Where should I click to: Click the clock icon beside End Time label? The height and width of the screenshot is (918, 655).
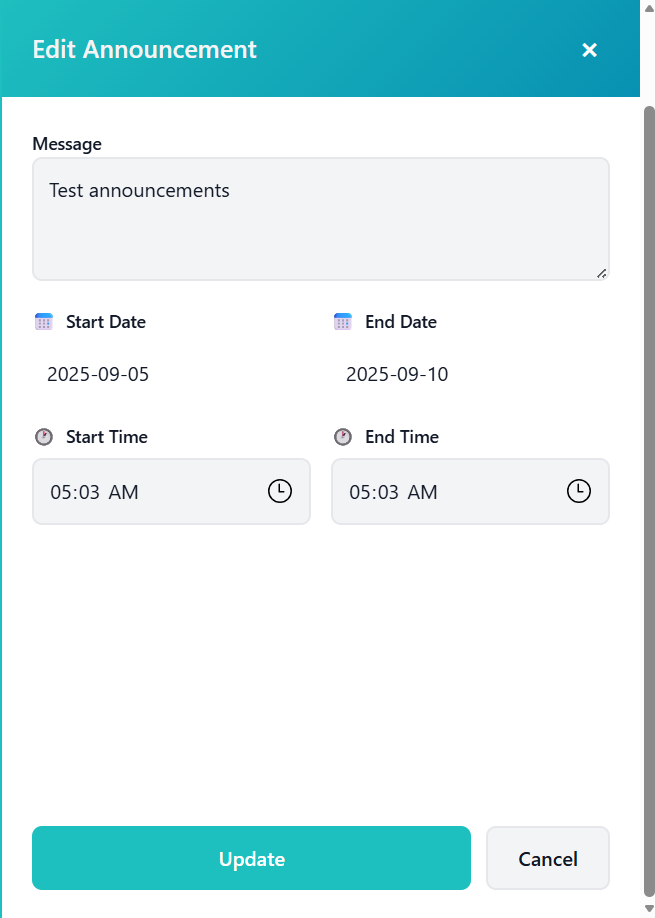pos(342,437)
